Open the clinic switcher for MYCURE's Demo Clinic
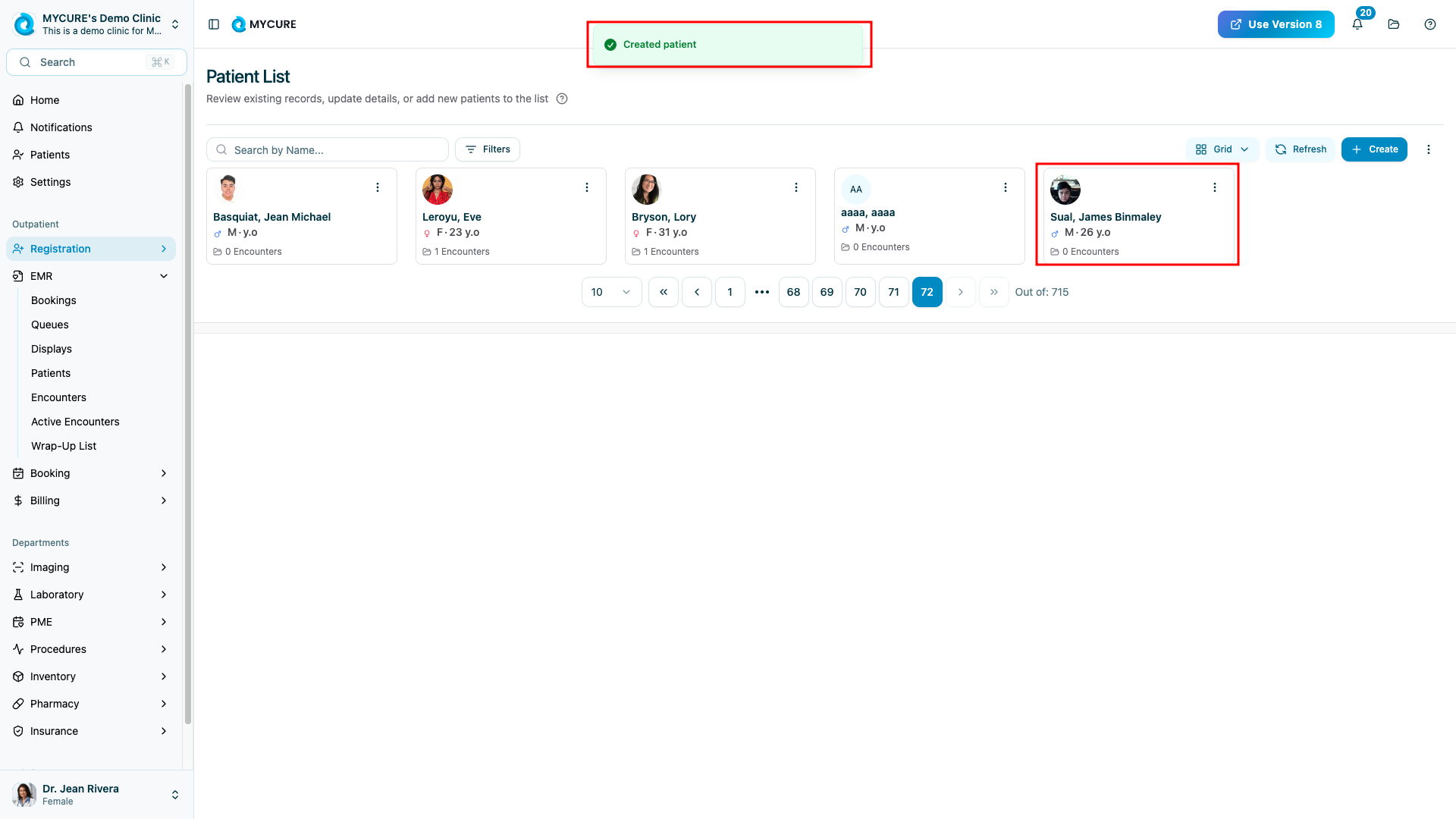The image size is (1456, 819). pyautogui.click(x=175, y=24)
